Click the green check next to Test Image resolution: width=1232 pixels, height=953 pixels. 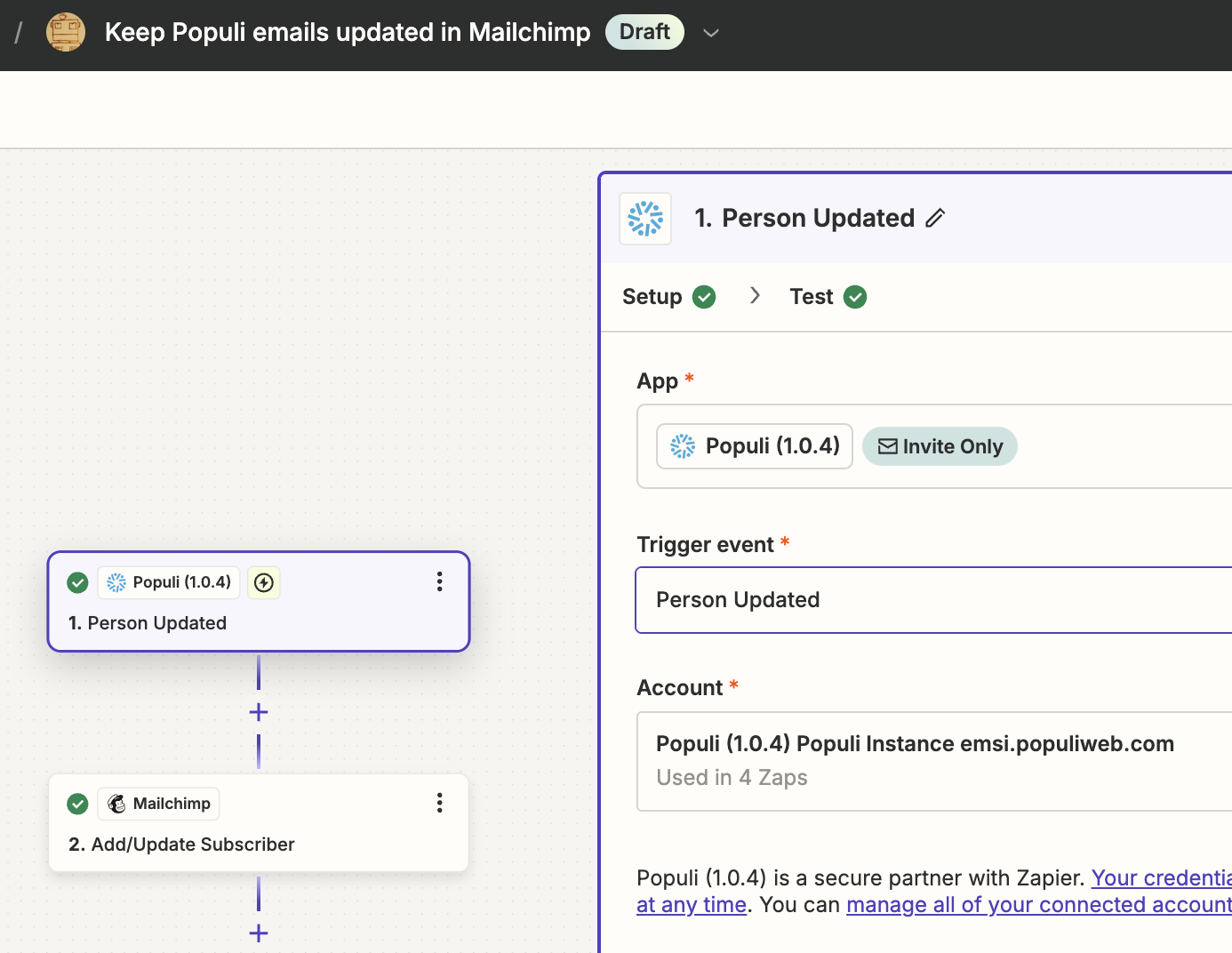(x=855, y=297)
